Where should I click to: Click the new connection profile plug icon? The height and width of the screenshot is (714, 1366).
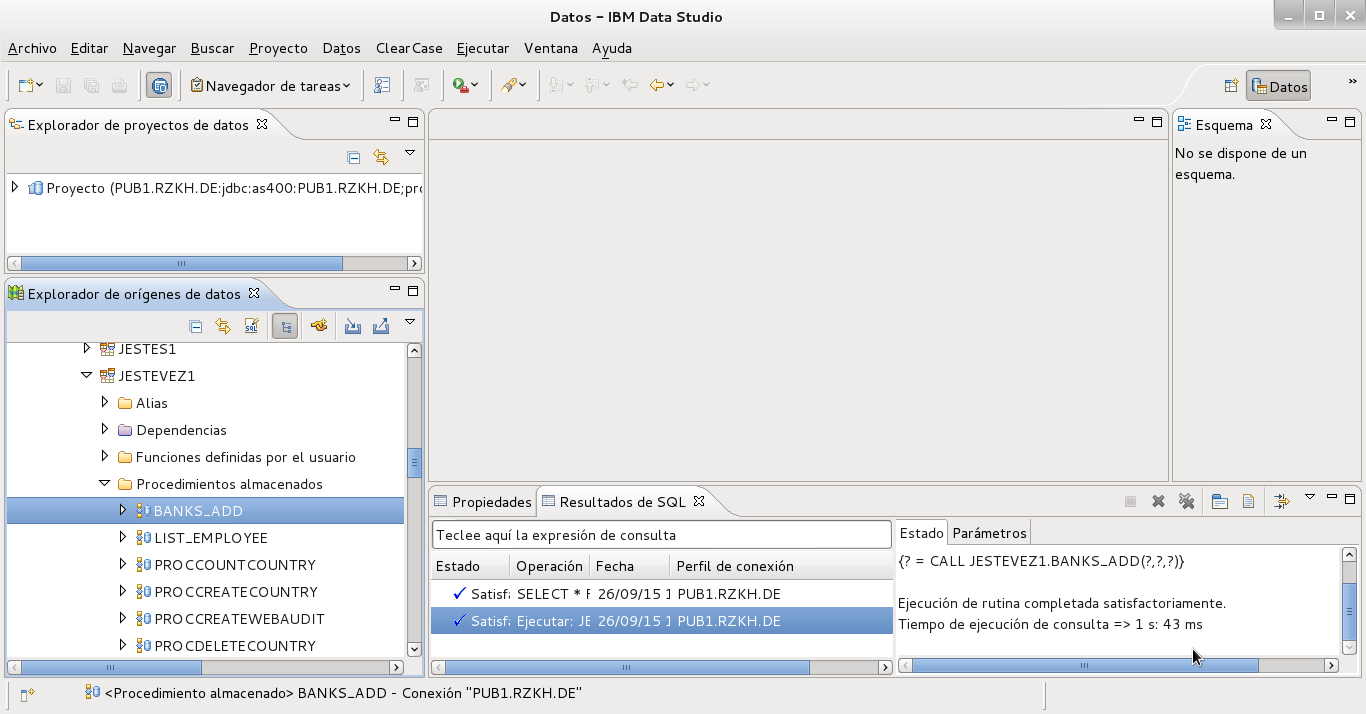[x=319, y=326]
